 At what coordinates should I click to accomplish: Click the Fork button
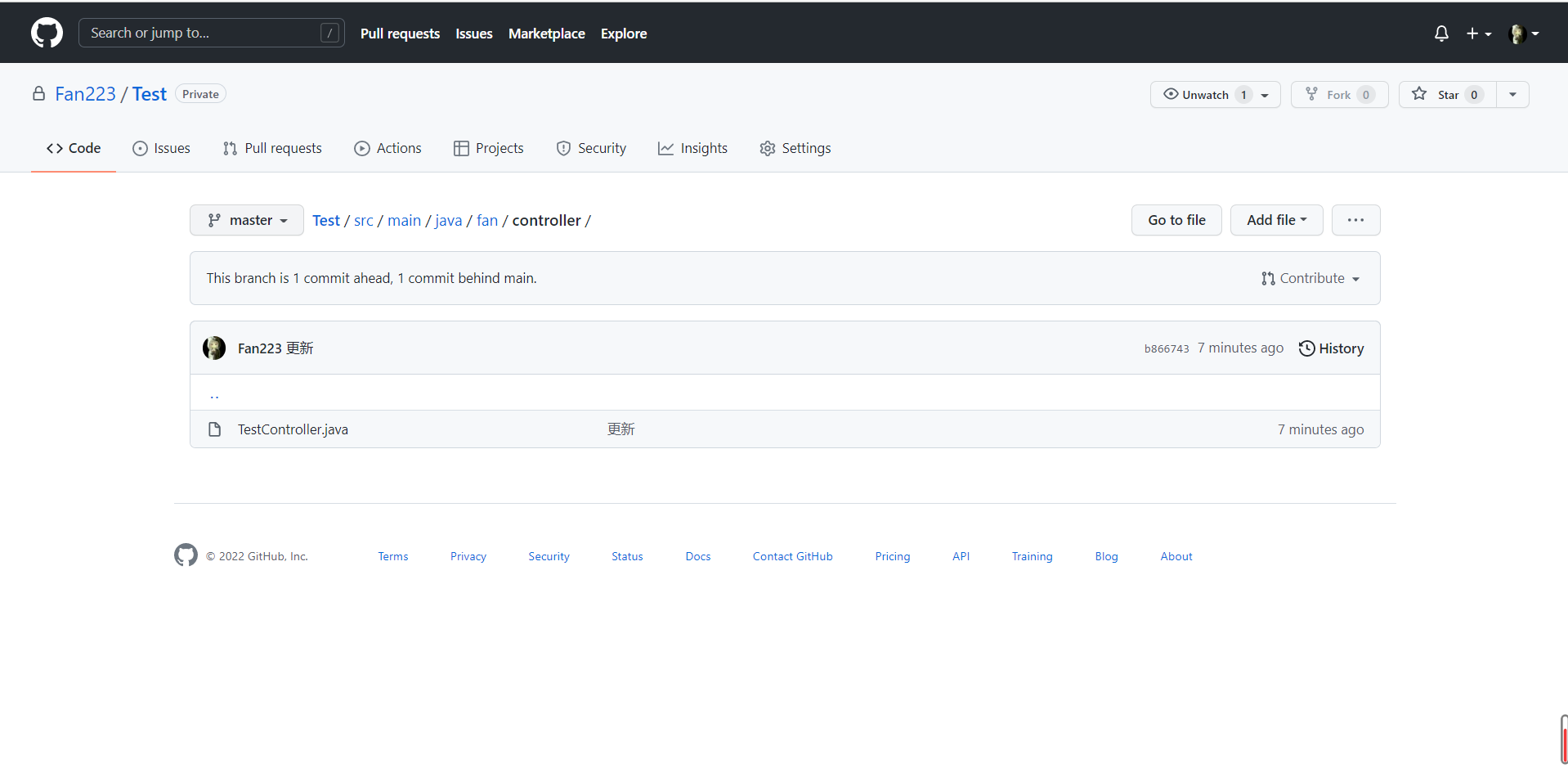(1339, 95)
